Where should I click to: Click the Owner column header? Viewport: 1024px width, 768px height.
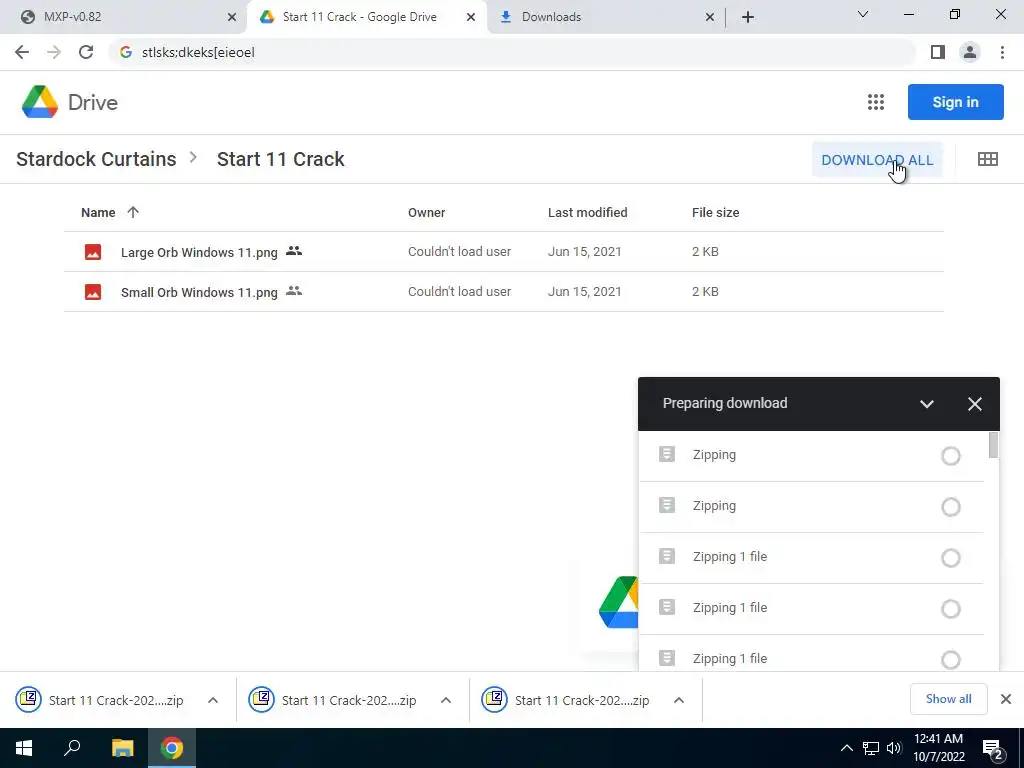[x=426, y=212]
